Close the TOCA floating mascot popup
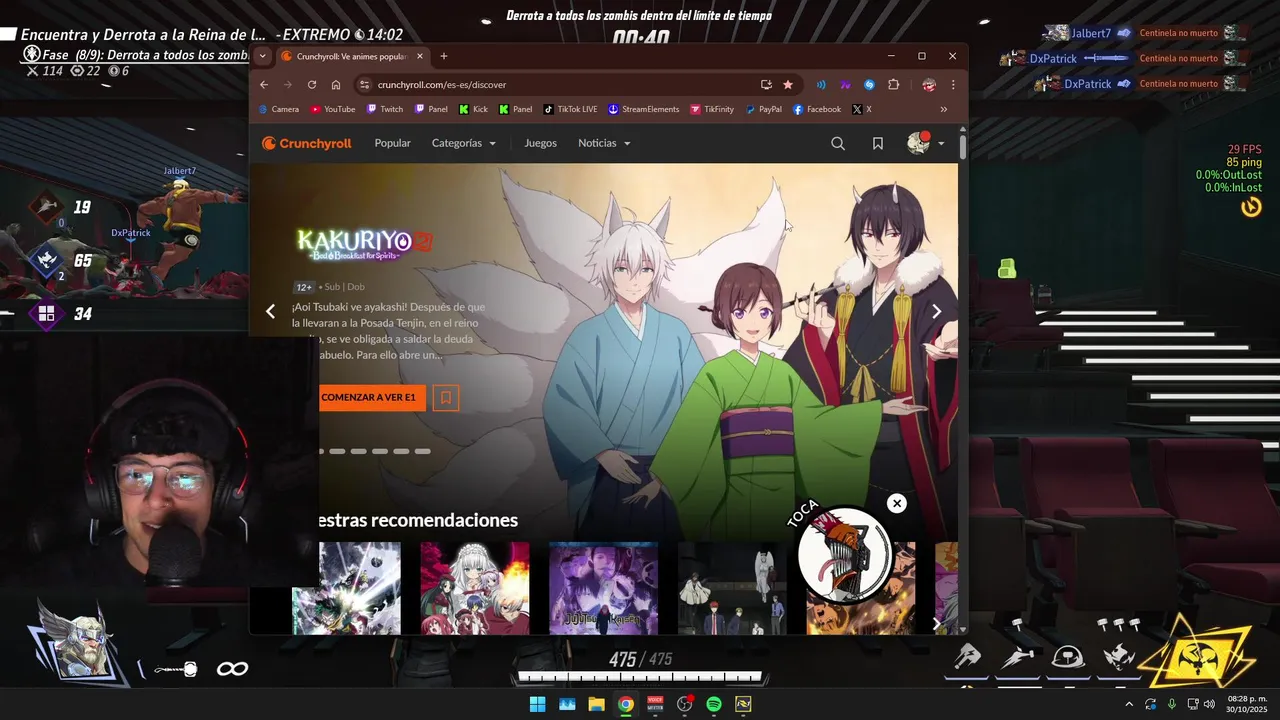The width and height of the screenshot is (1280, 720). pyautogui.click(x=897, y=503)
